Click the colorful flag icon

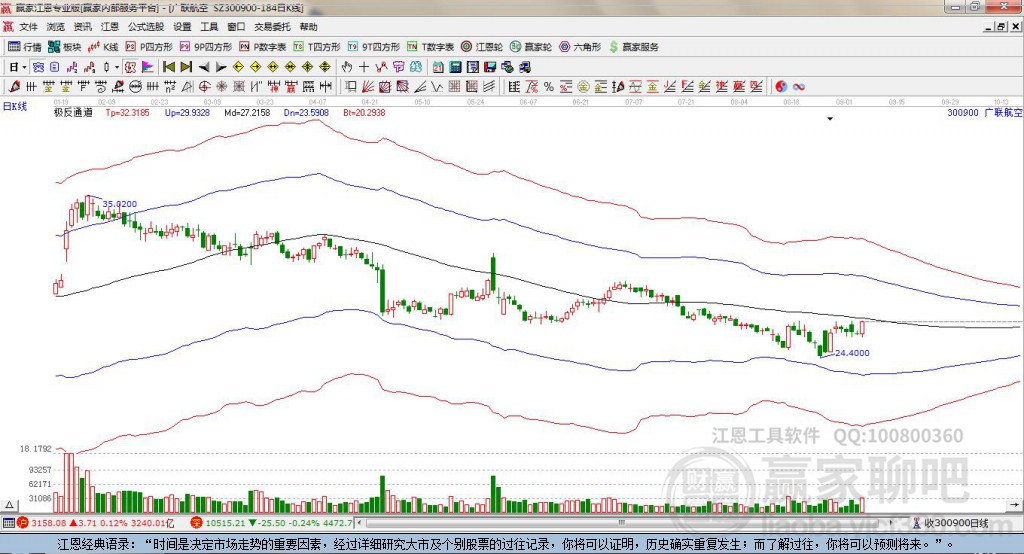click(x=148, y=67)
